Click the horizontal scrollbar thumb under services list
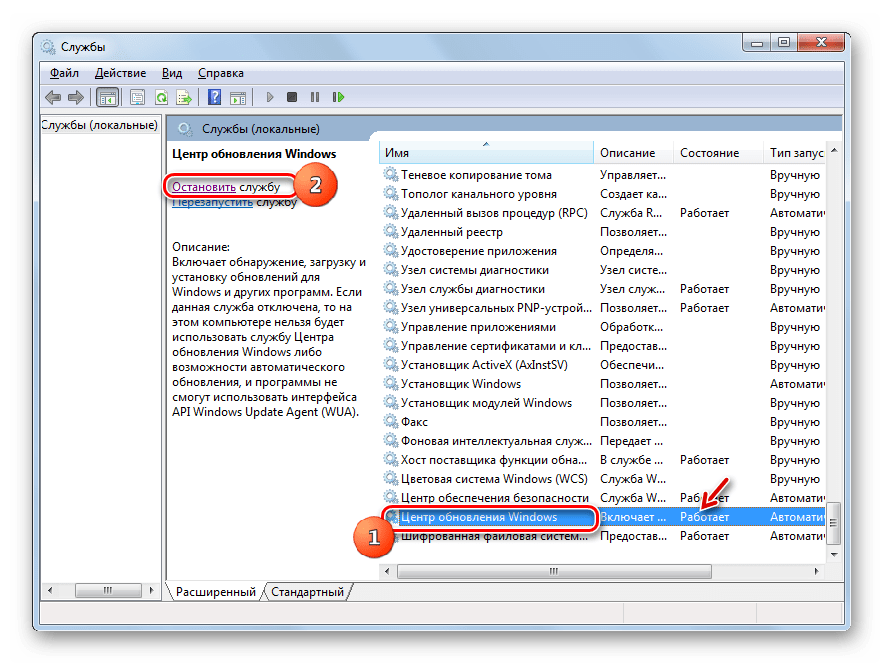This screenshot has height=664, width=884. click(x=554, y=571)
